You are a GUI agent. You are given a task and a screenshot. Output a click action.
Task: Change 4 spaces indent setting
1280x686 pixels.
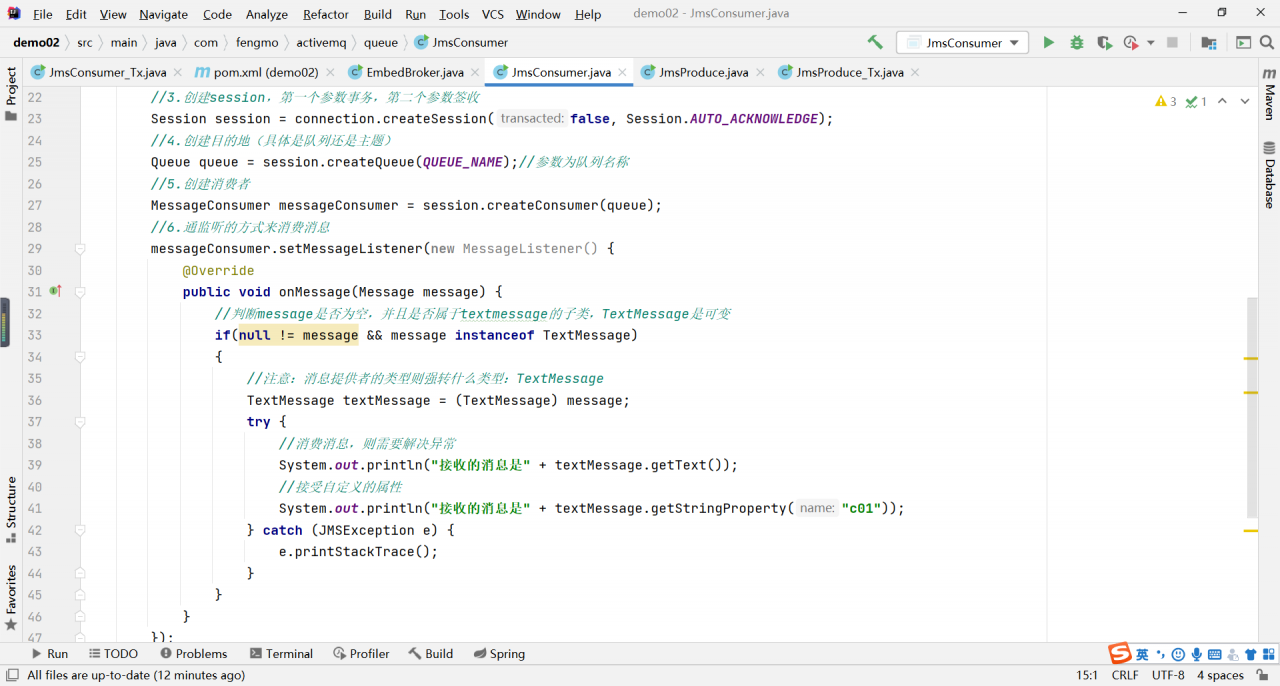click(1220, 676)
